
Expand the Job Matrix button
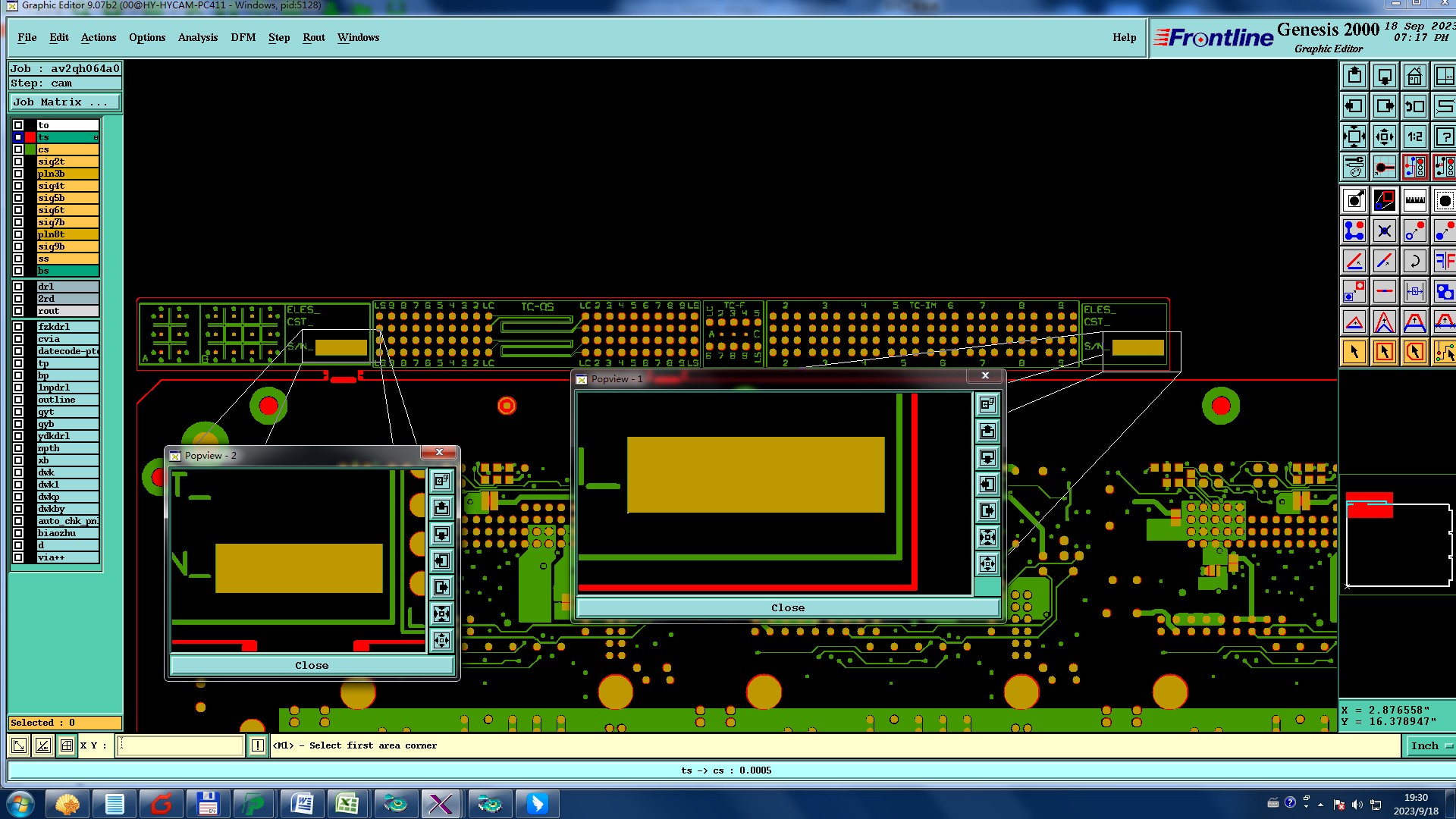pos(64,102)
